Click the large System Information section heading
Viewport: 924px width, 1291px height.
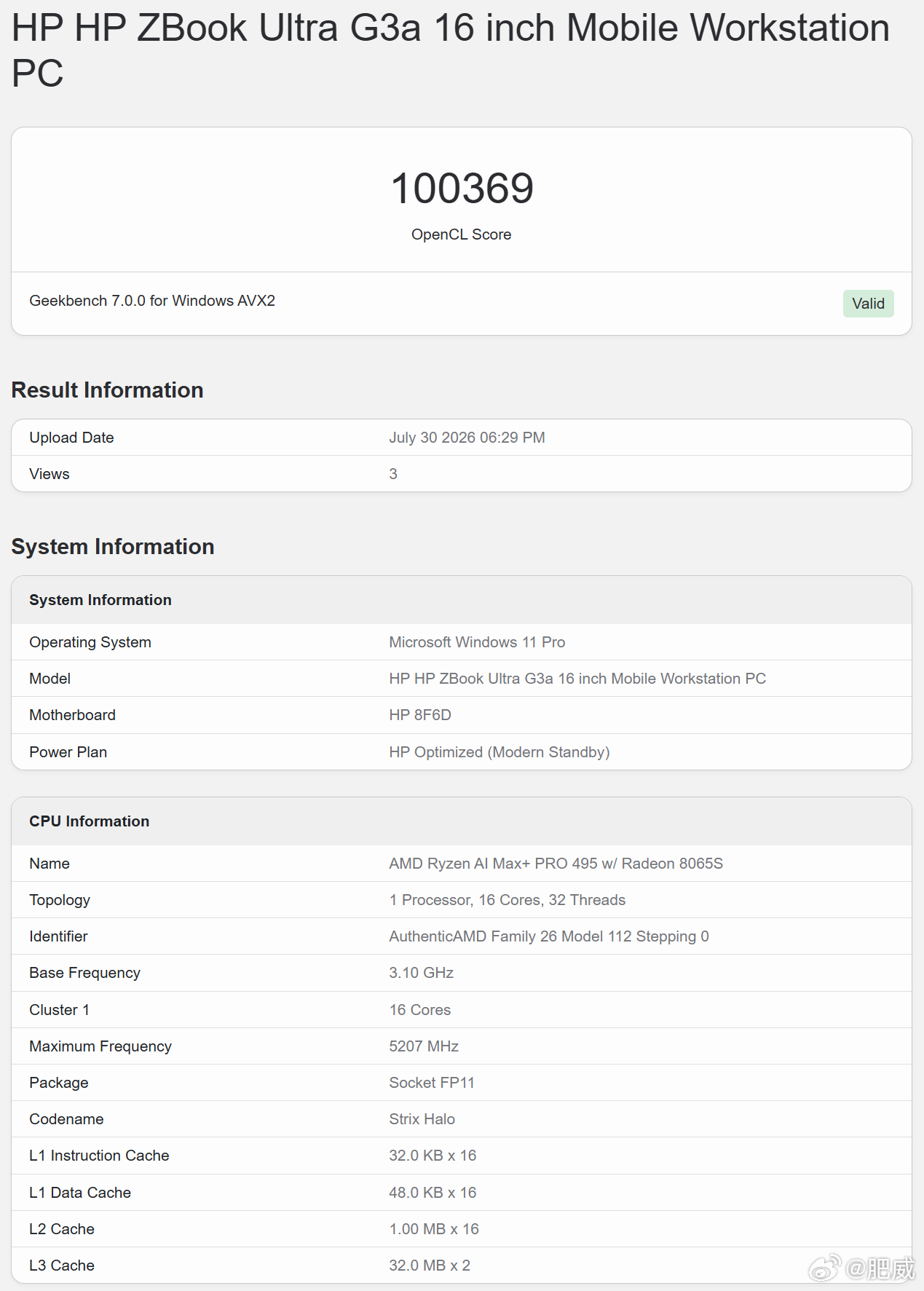(113, 547)
